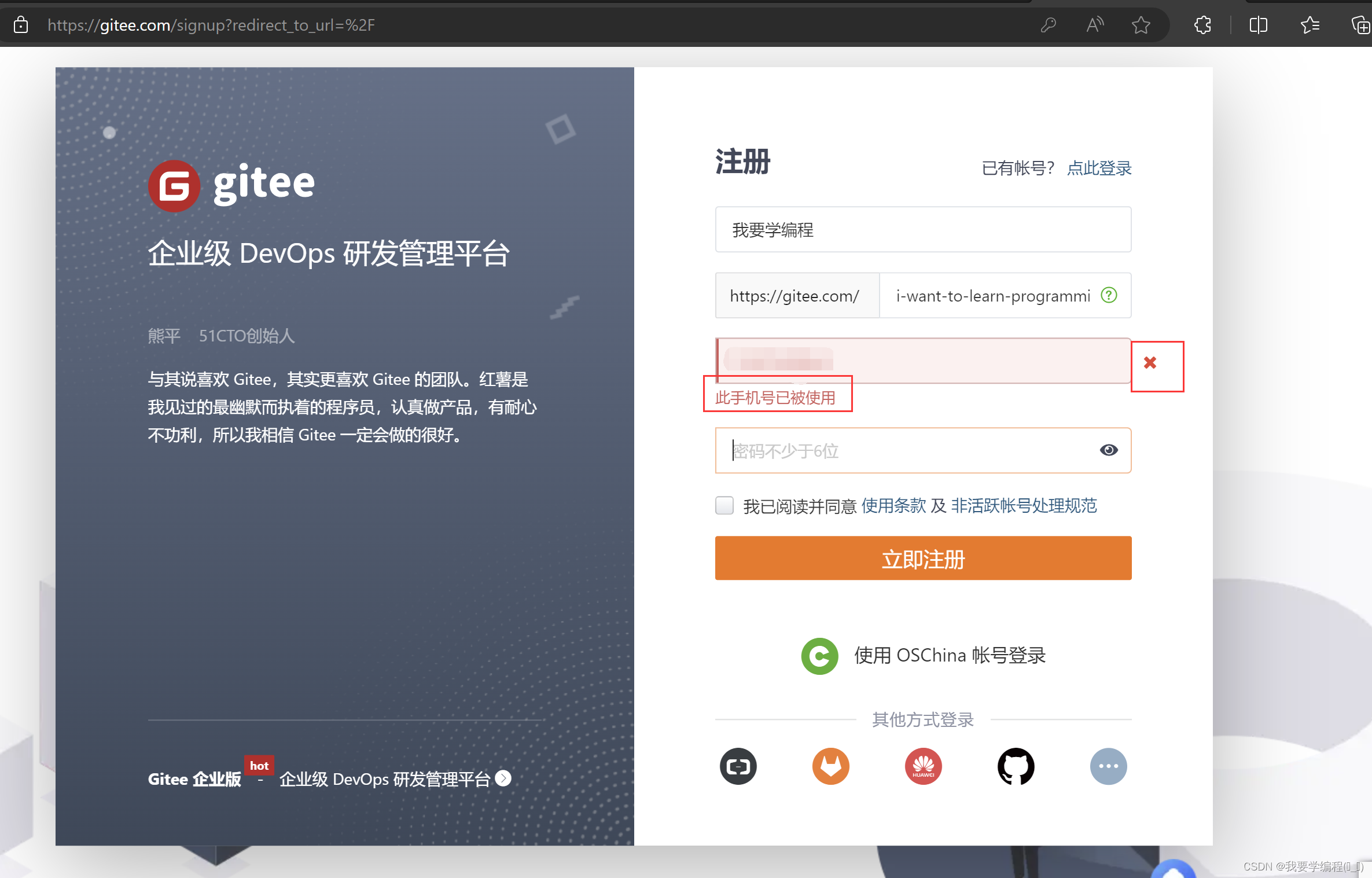The height and width of the screenshot is (878, 1372).
Task: Click the green help question mark icon
Action: 1109,295
